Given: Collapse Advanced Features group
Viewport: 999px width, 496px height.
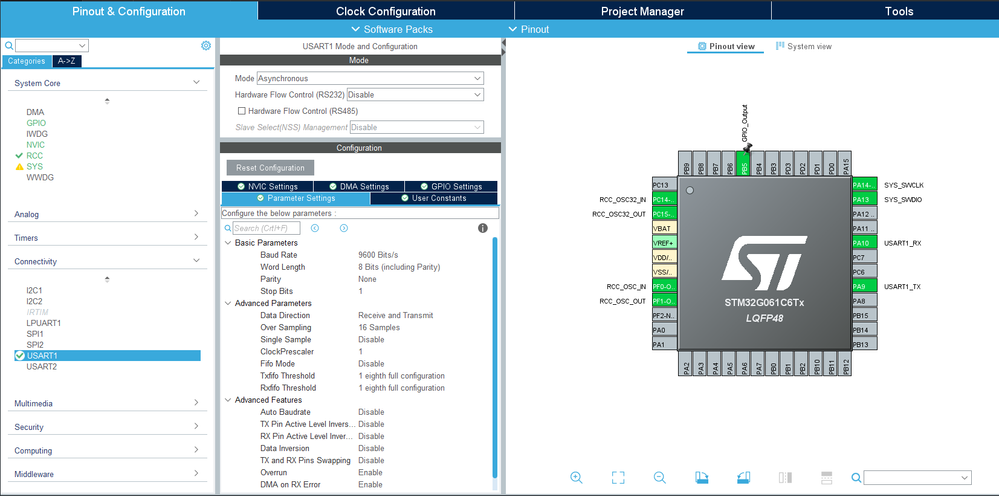Looking at the screenshot, I should point(228,400).
